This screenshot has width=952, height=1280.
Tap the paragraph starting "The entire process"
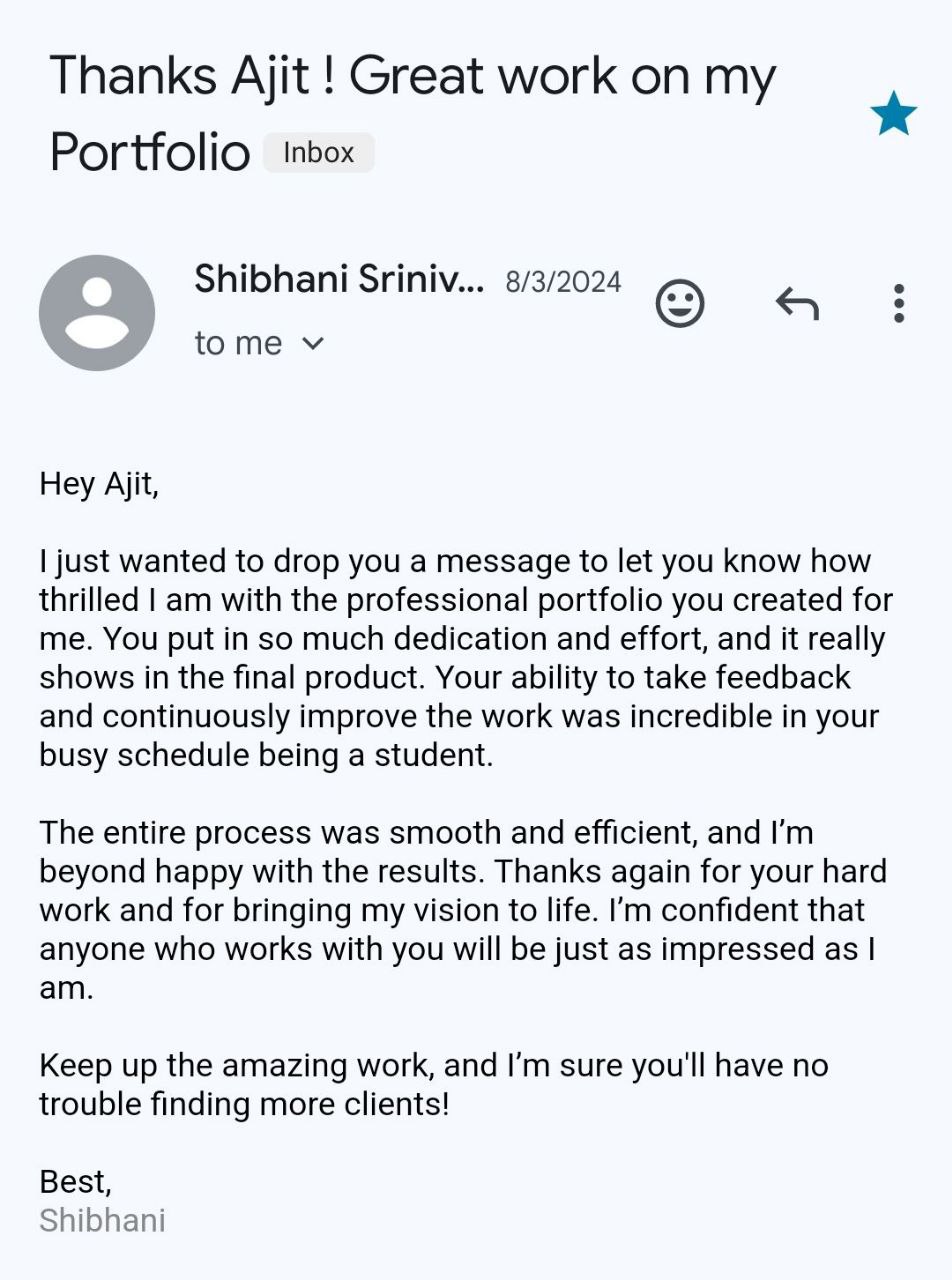[462, 910]
